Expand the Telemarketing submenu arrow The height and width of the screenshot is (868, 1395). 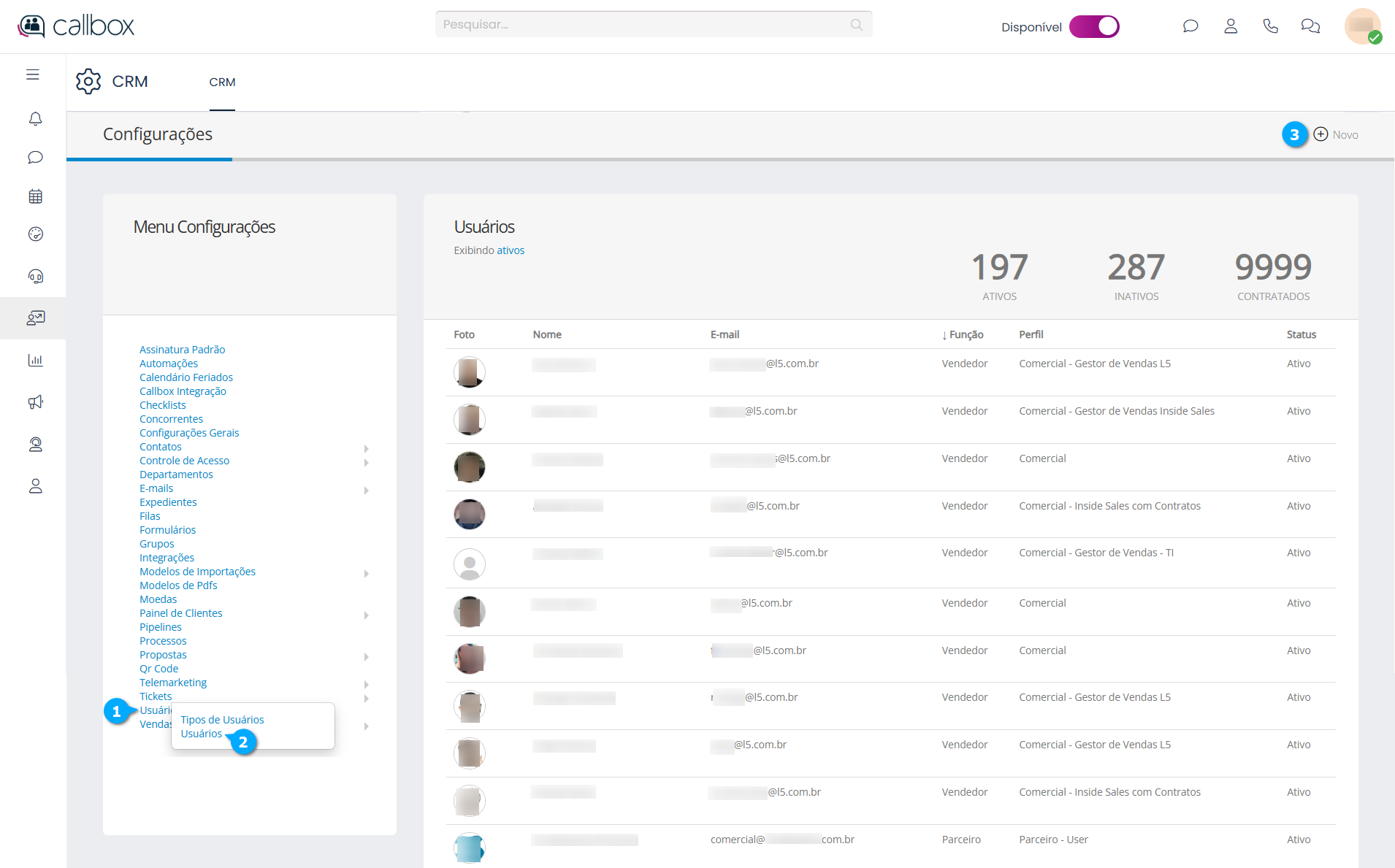point(366,684)
